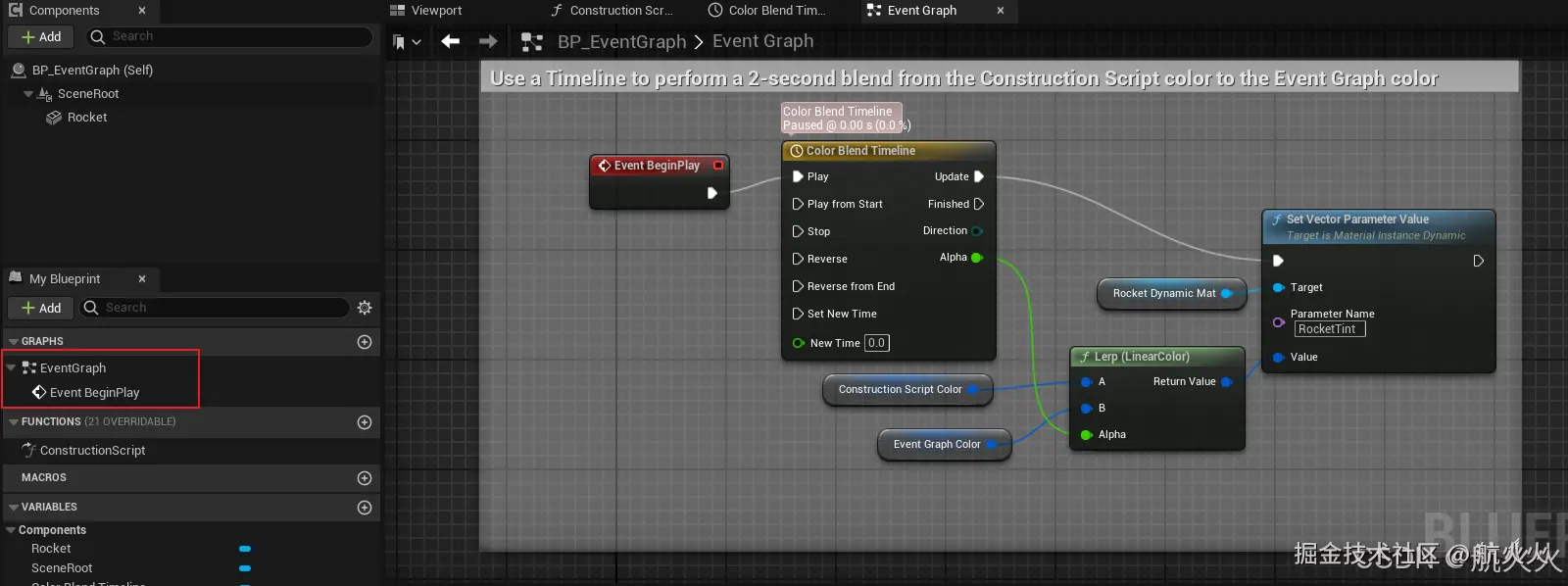Image resolution: width=1568 pixels, height=586 pixels.
Task: Add a new item in My Blueprint panel
Action: pyautogui.click(x=42, y=308)
